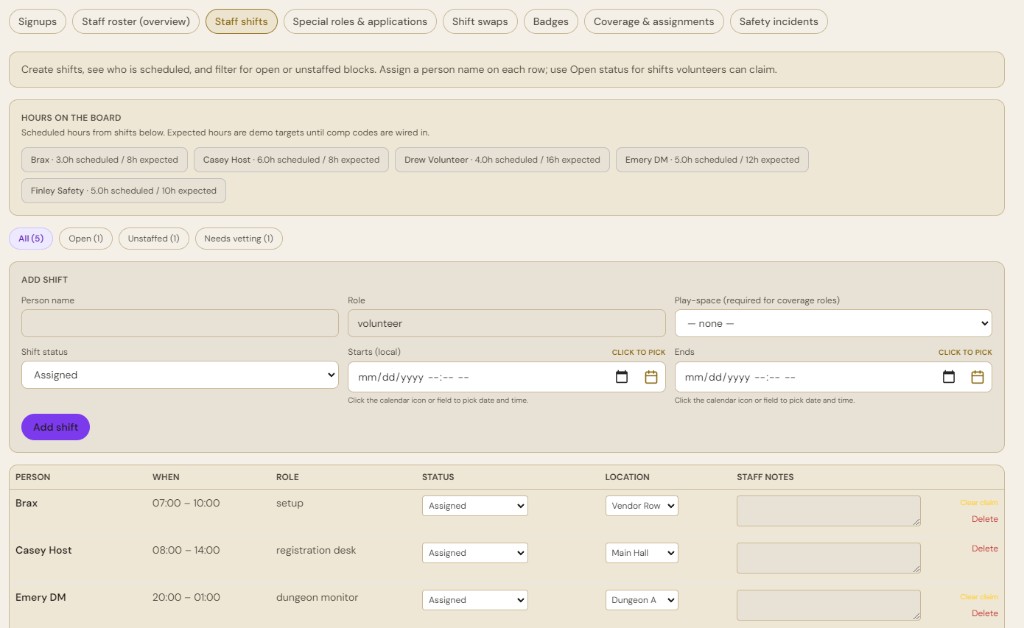Change status dropdown for Brax row

click(475, 505)
